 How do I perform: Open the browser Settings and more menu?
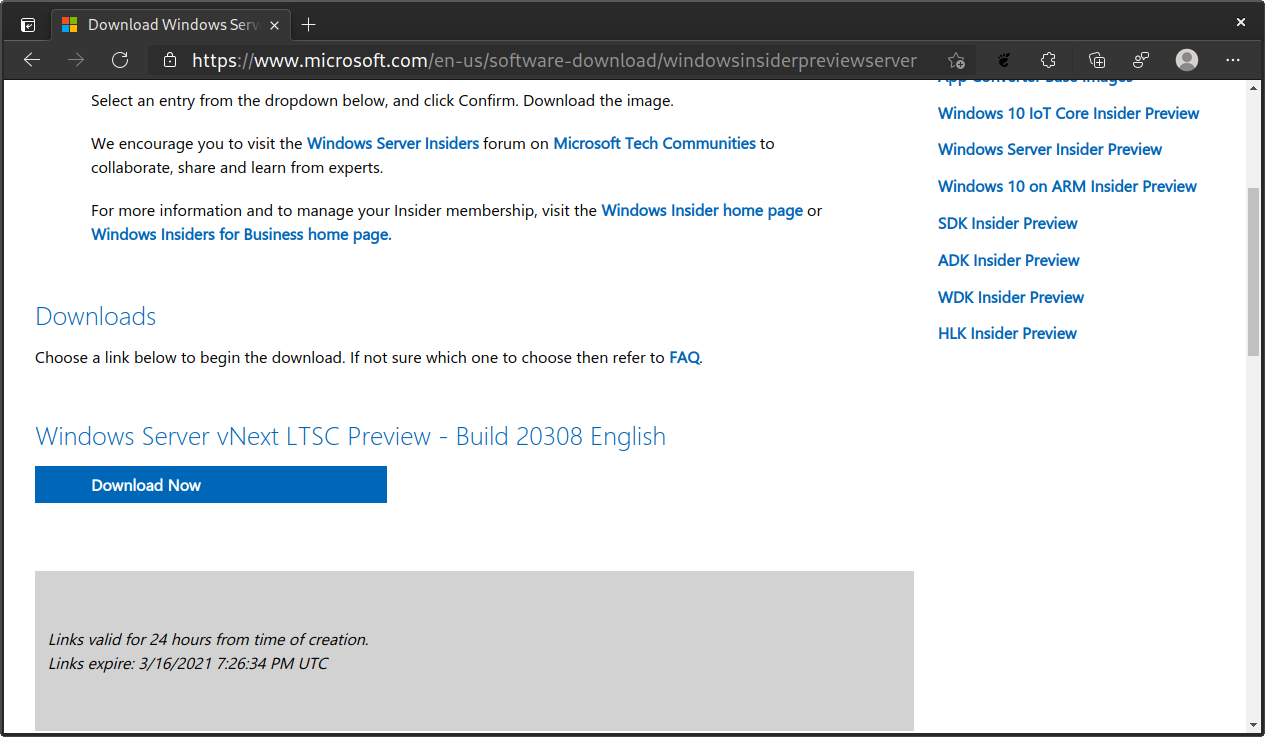[x=1233, y=60]
